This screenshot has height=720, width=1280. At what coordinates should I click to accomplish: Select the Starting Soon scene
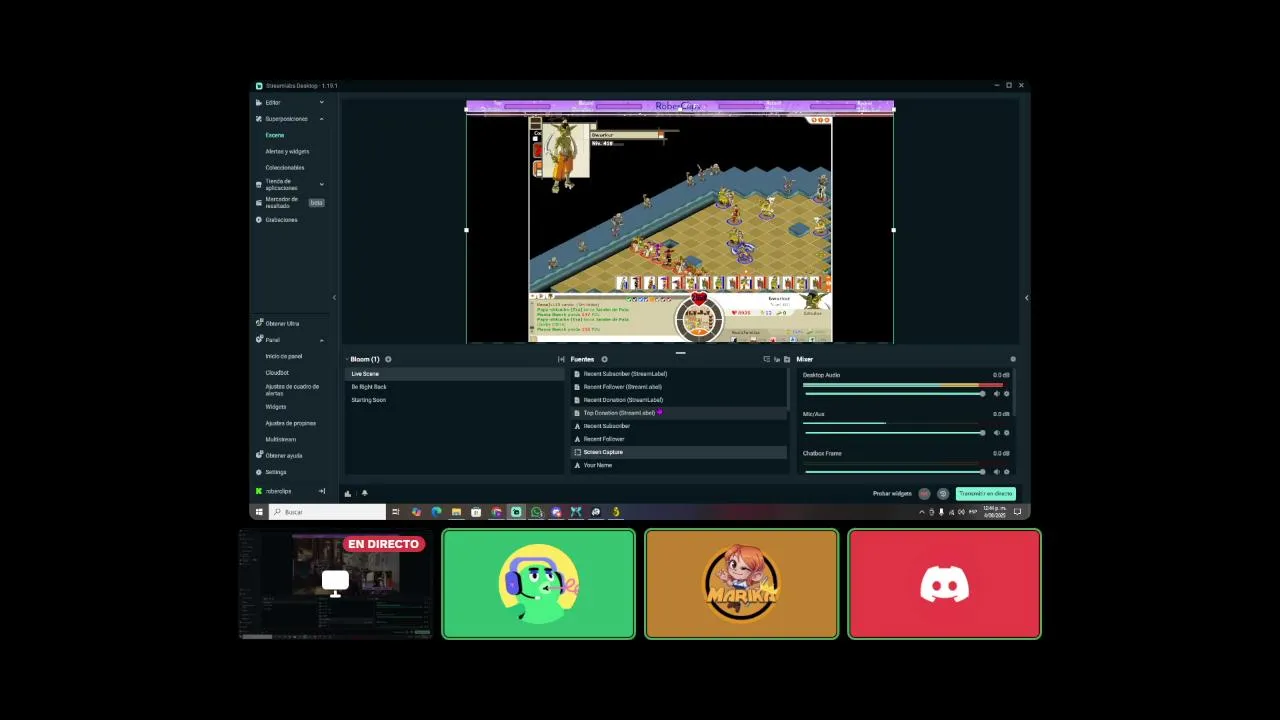(x=454, y=400)
